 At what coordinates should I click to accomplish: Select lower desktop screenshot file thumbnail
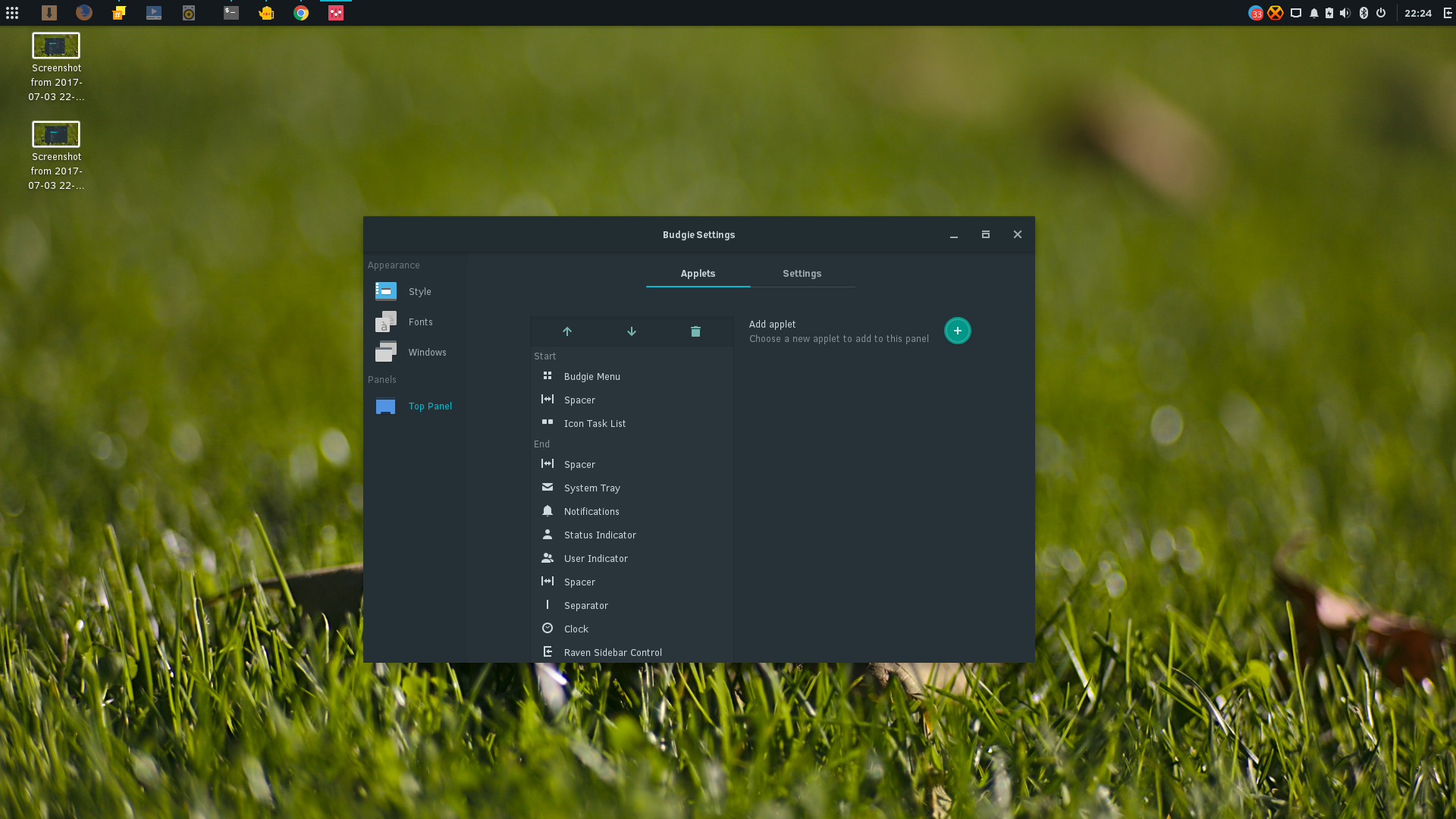[x=56, y=134]
